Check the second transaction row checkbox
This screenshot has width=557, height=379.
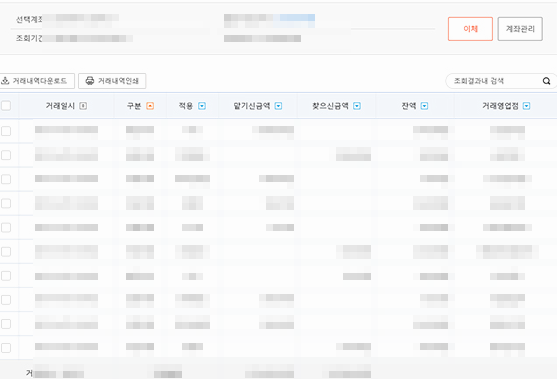coord(6,155)
